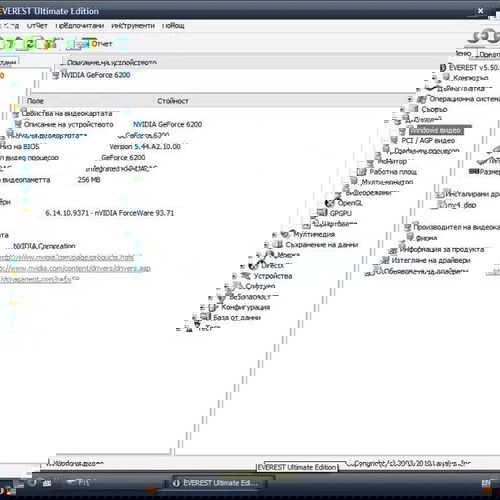500x500 pixels.
Task: Open the Инструменти menu
Action: pyautogui.click(x=133, y=26)
